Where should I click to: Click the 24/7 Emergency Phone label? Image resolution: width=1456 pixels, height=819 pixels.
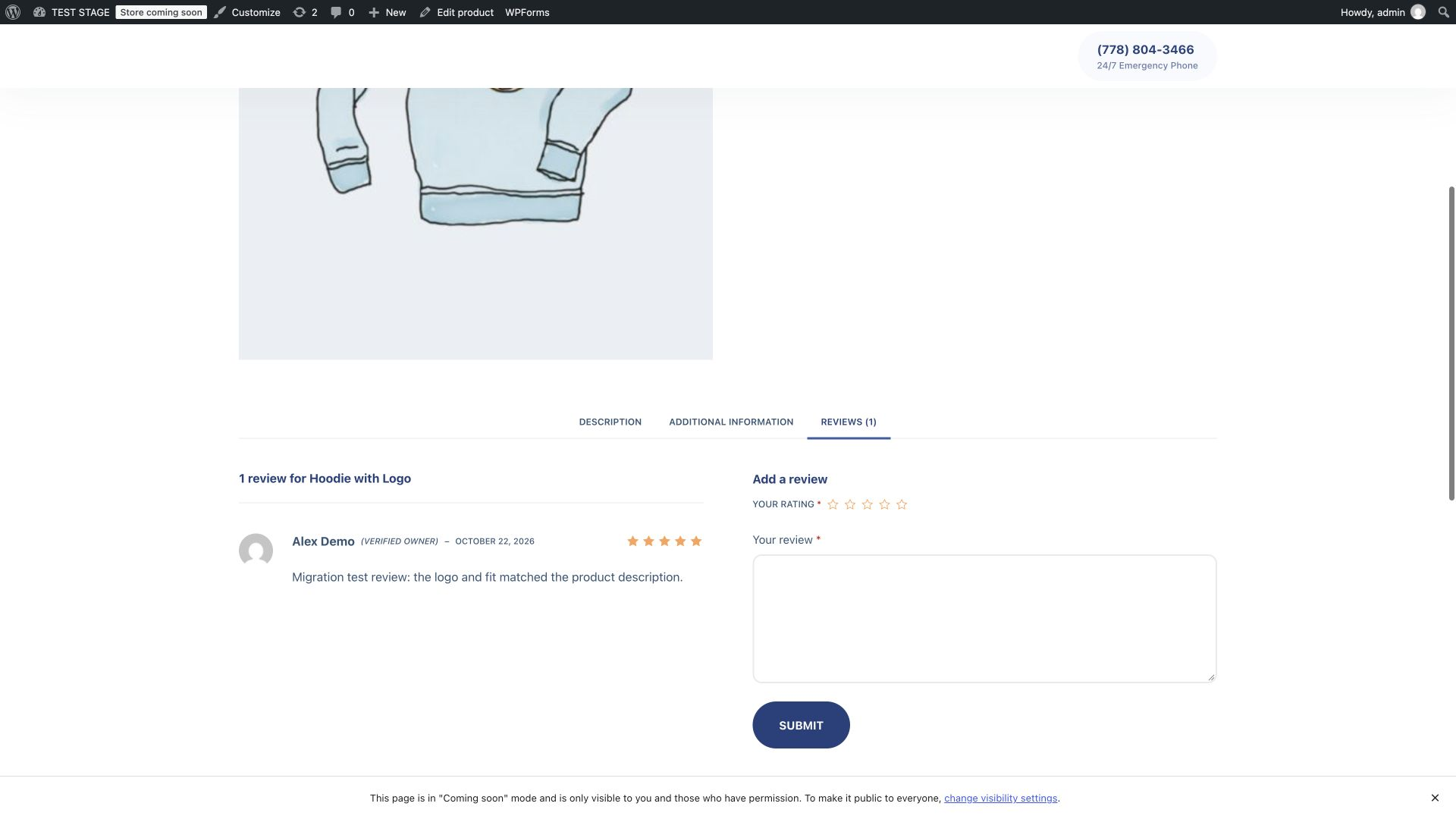coord(1147,66)
